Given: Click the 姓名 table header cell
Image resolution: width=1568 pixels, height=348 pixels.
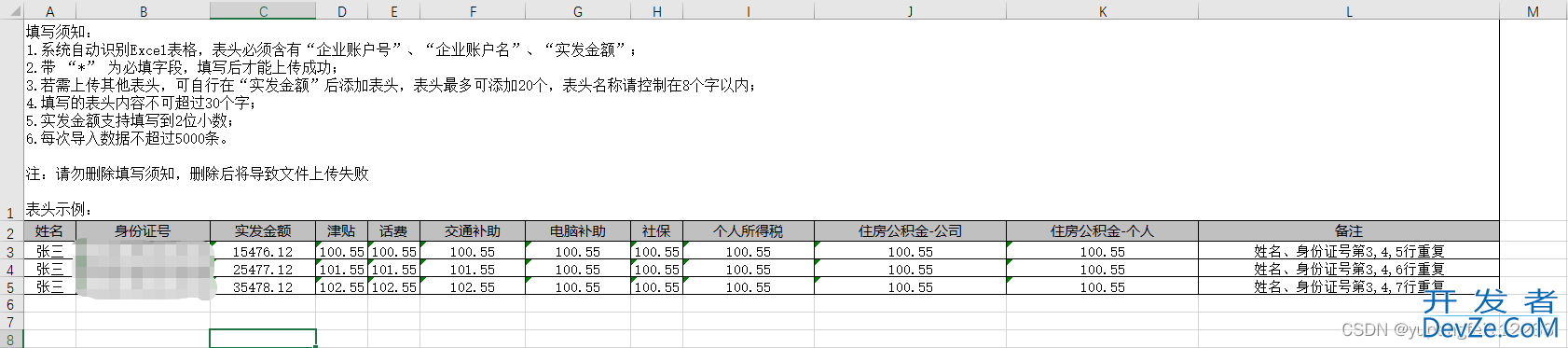Looking at the screenshot, I should coord(49,231).
